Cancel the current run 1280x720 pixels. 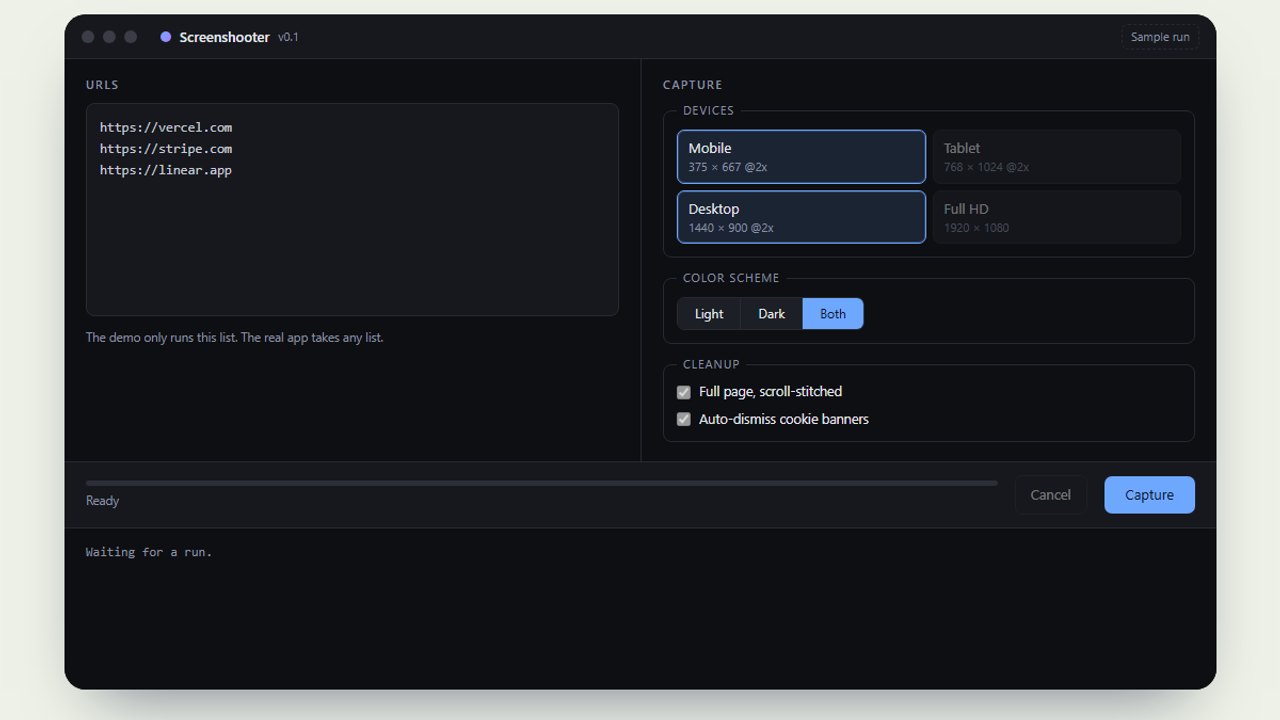coord(1051,495)
